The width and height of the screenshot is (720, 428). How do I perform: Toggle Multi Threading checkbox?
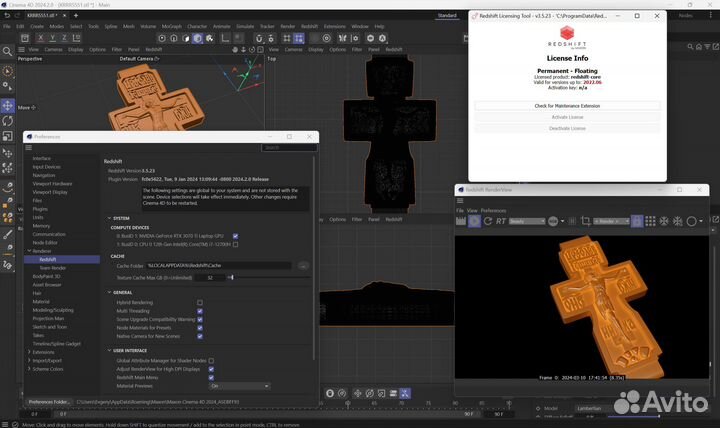200,311
